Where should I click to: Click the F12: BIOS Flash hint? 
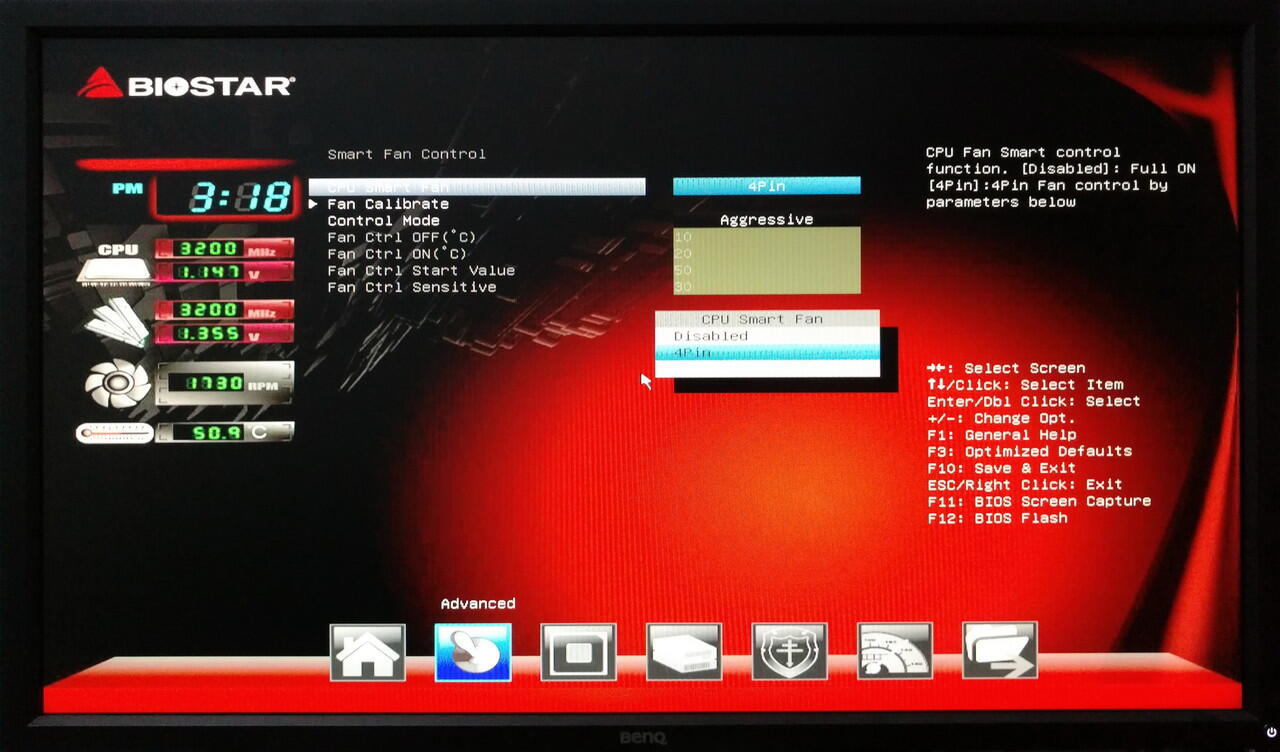pyautogui.click(x=997, y=518)
